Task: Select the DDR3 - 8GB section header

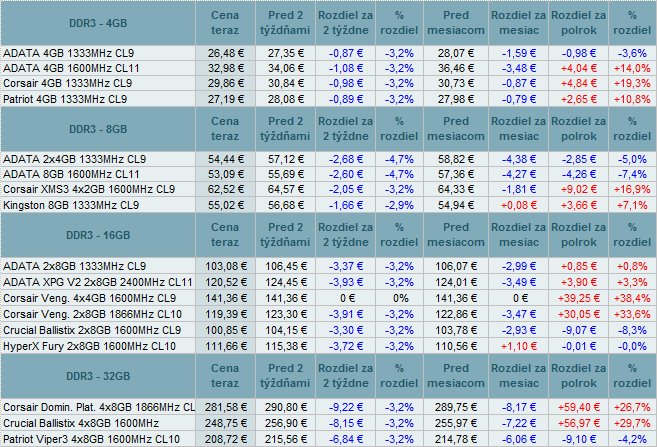Action: click(98, 129)
